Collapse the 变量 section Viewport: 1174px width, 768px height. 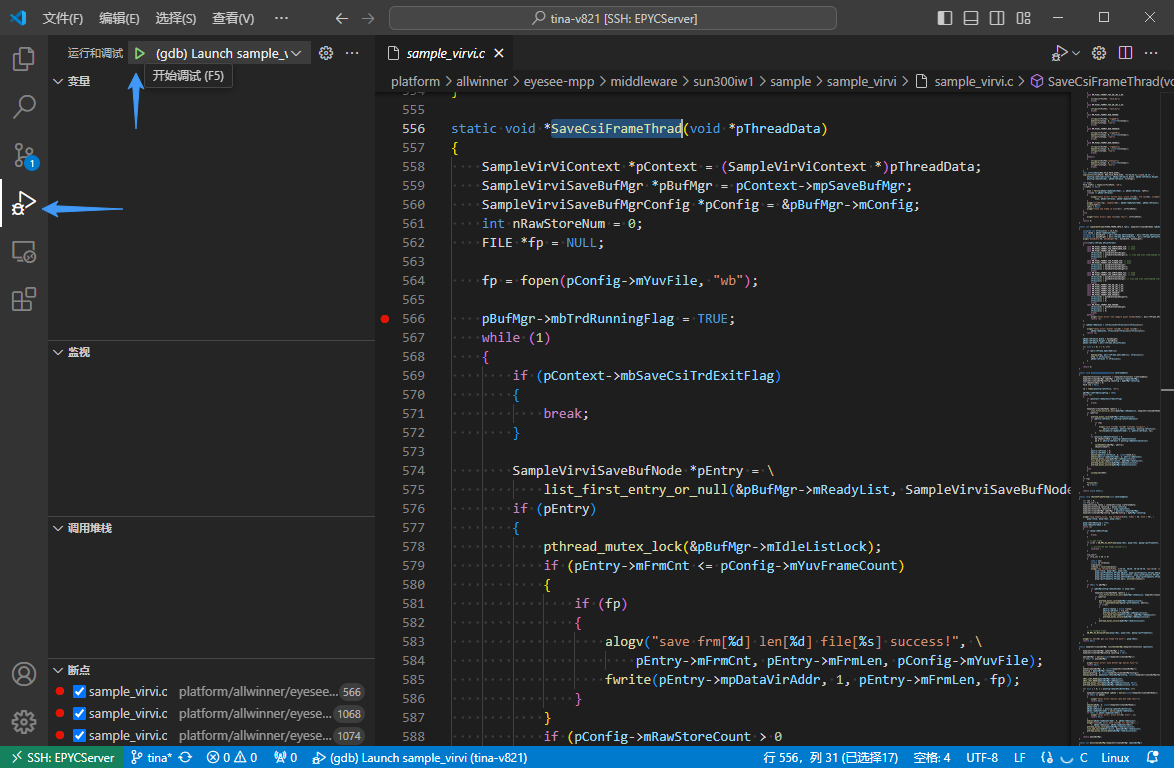78,81
